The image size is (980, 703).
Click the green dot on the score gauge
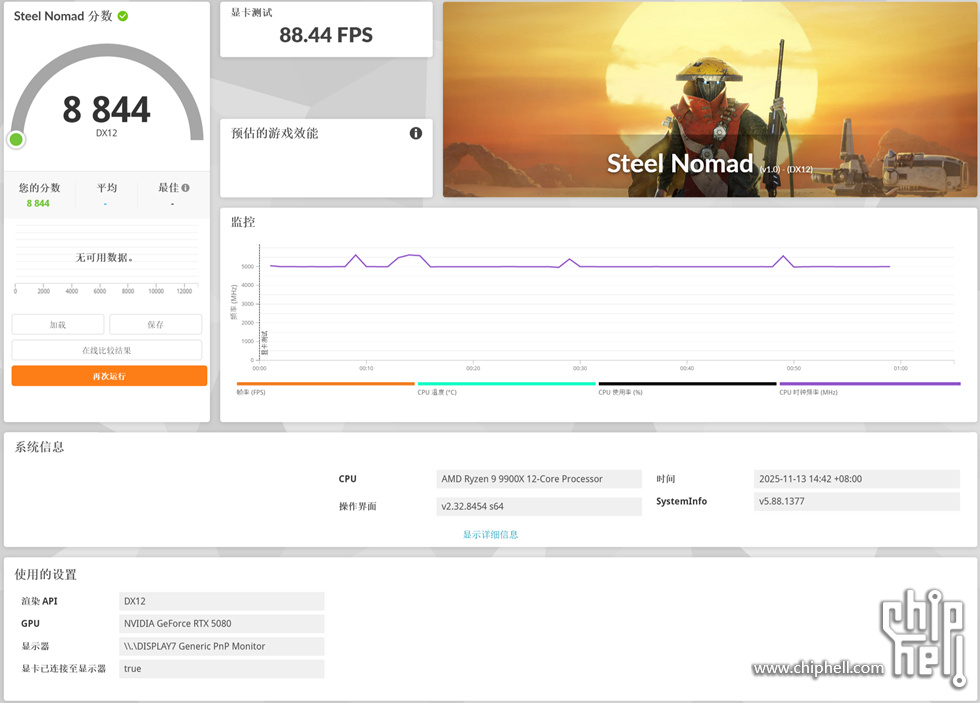(x=16, y=139)
